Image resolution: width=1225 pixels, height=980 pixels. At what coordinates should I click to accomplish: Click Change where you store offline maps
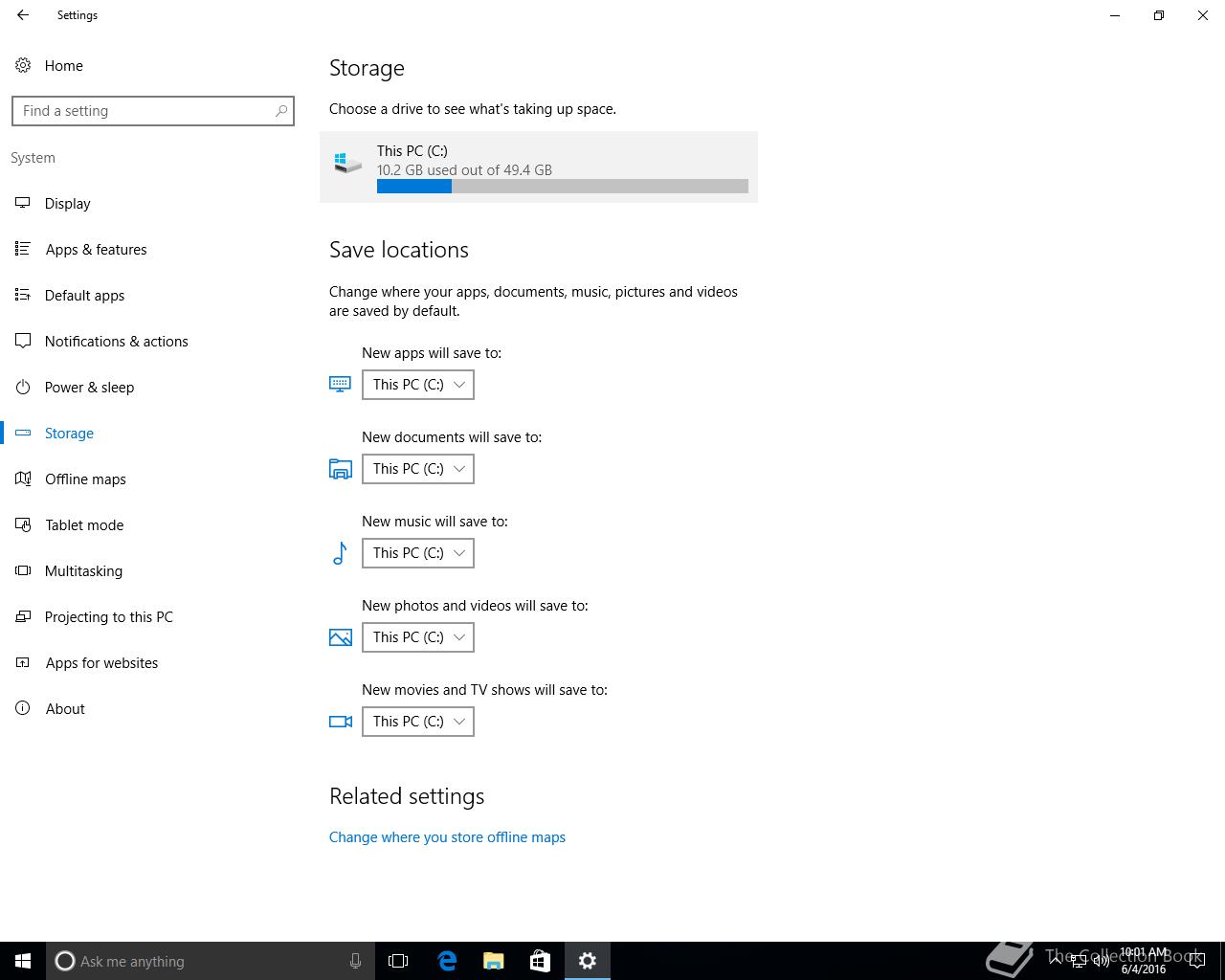click(447, 837)
